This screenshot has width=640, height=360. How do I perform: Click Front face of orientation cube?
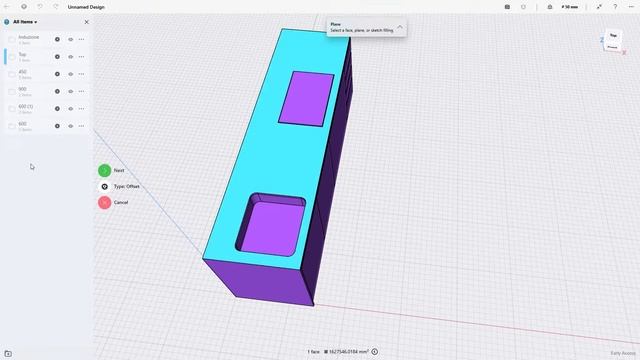click(x=612, y=47)
